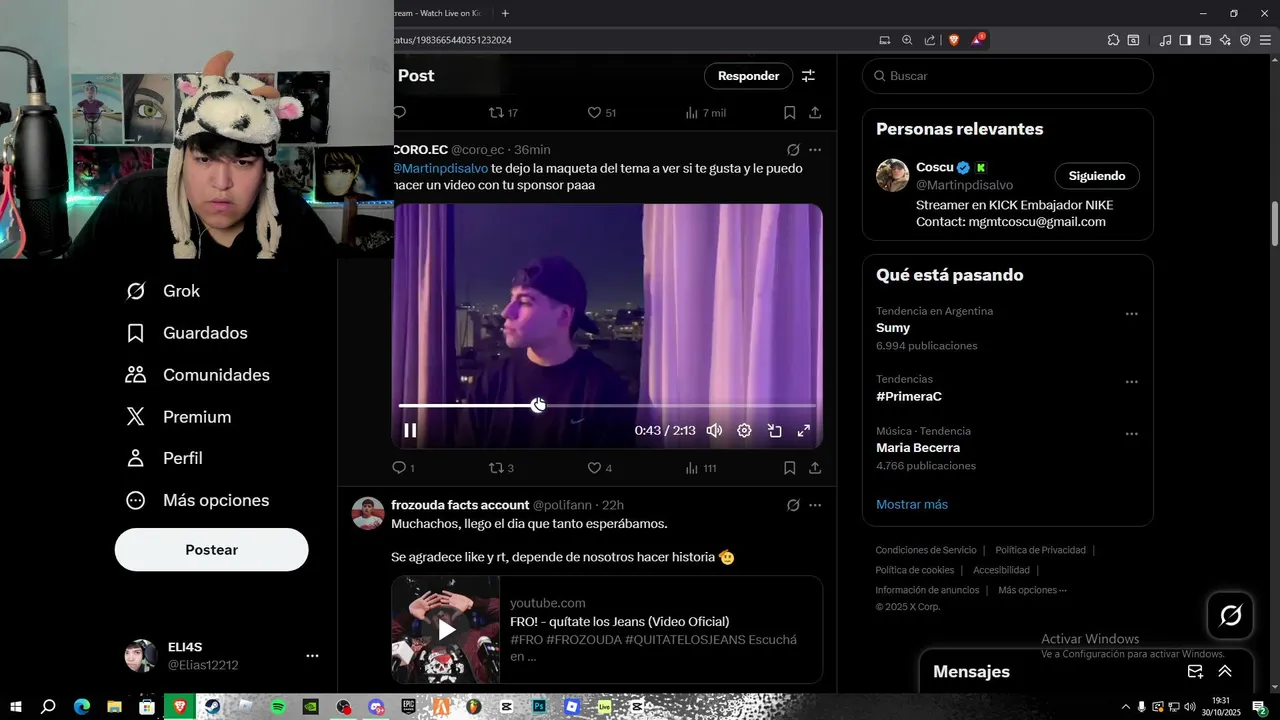Repost CORO.EC post with 3 reposts
Viewport: 1280px width, 720px height.
point(501,468)
